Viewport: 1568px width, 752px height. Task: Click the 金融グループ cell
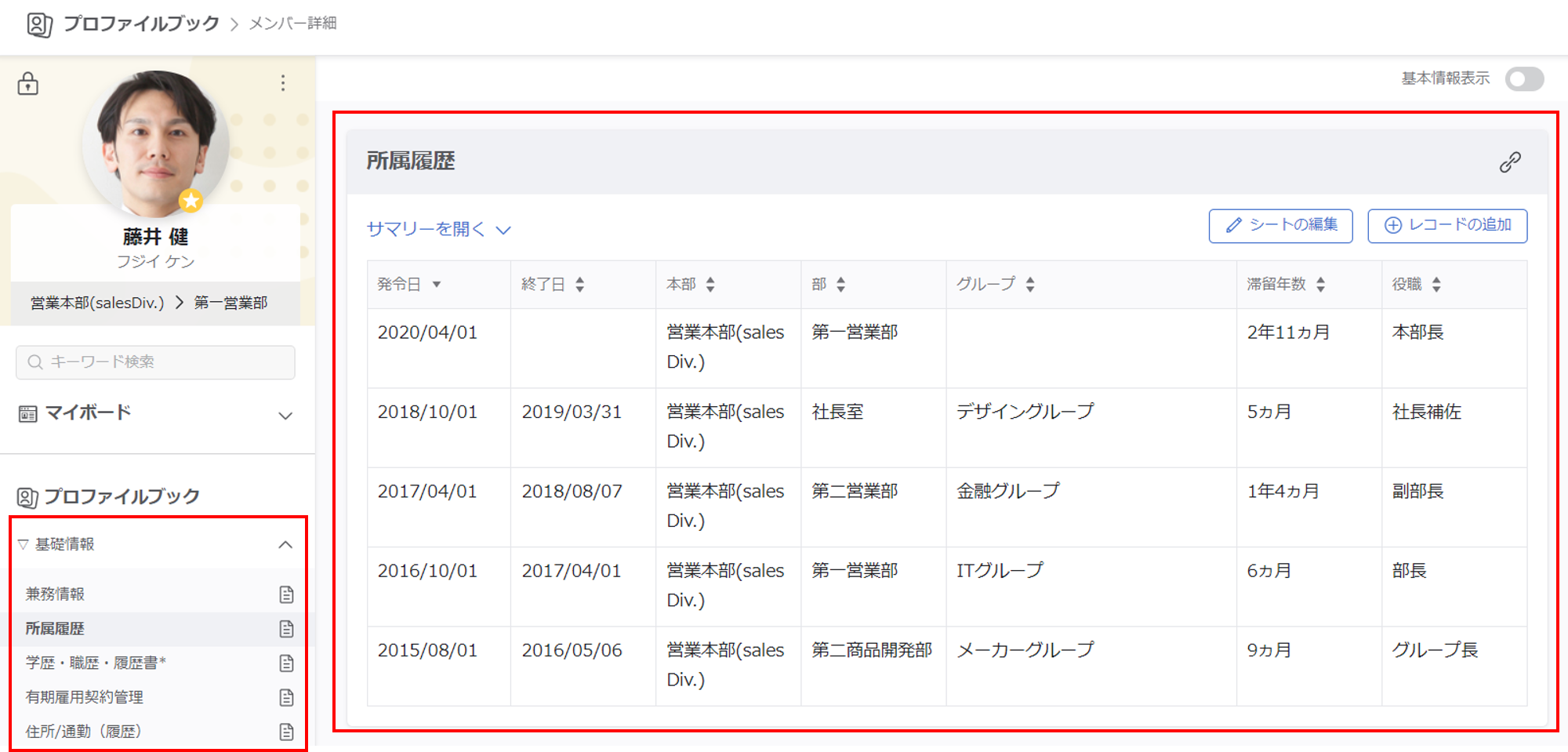(1008, 492)
